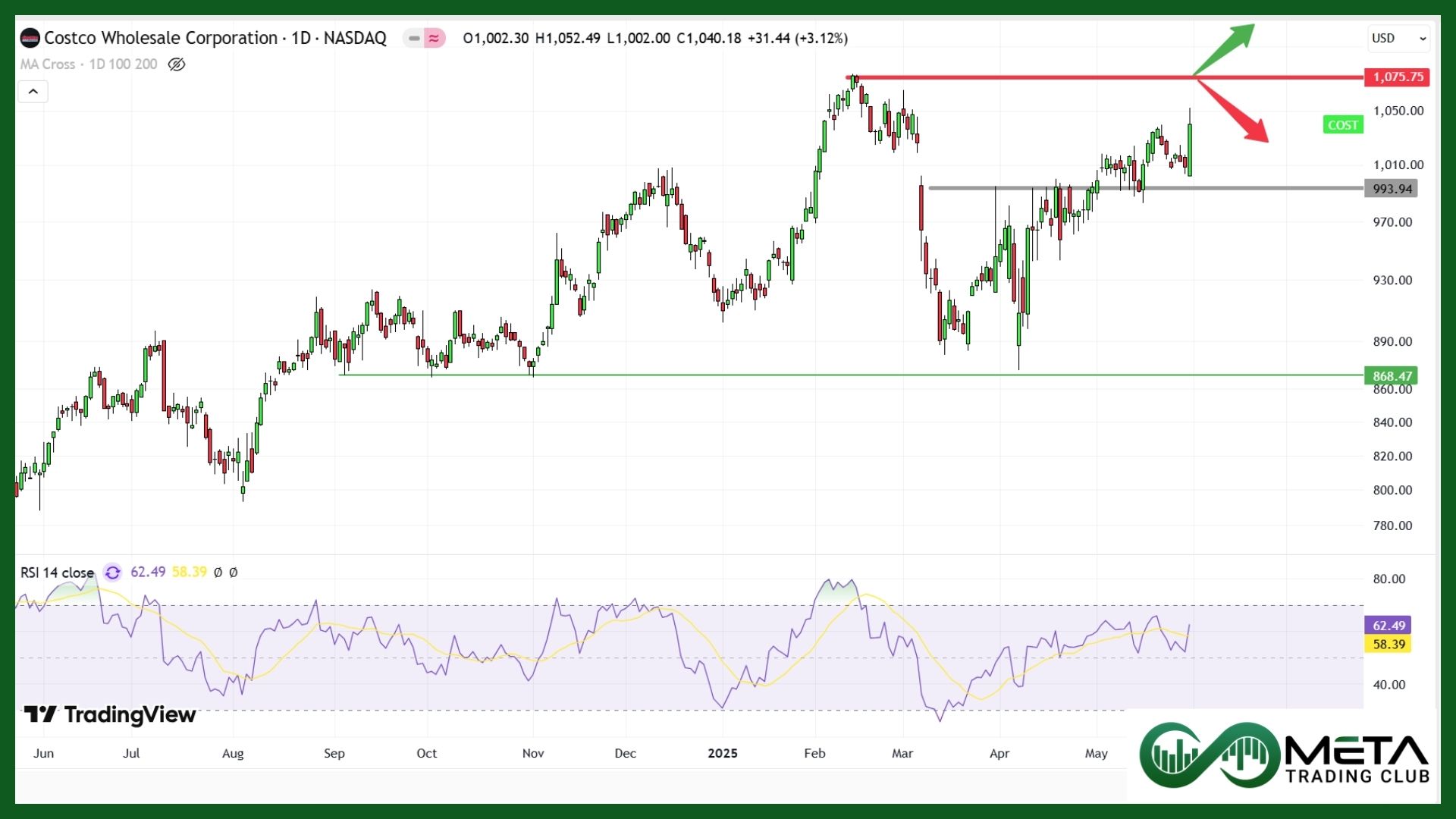
Task: Click the 780.00 price axis label
Action: pyautogui.click(x=1392, y=526)
